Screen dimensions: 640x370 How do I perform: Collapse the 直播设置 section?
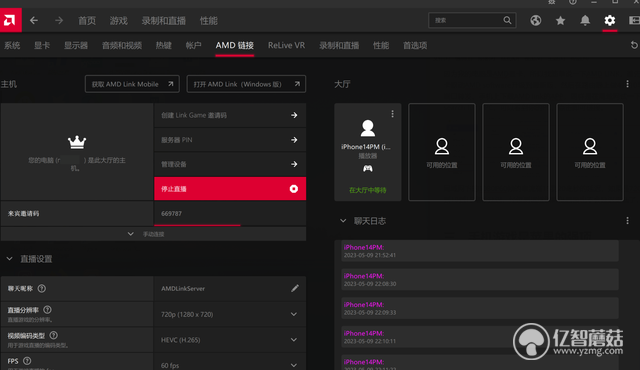9,259
